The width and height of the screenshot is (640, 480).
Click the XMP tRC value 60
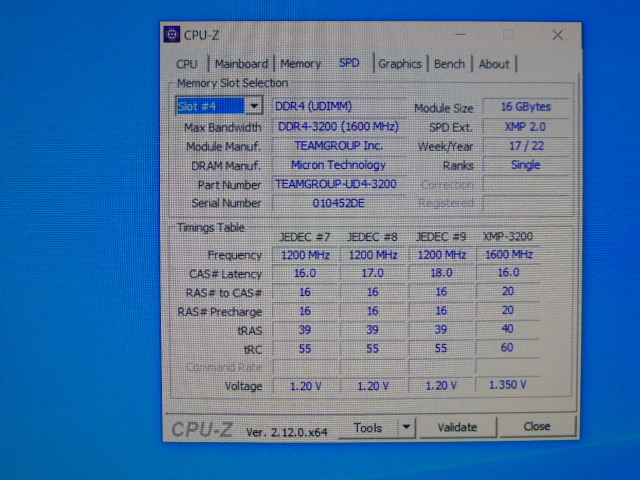508,348
